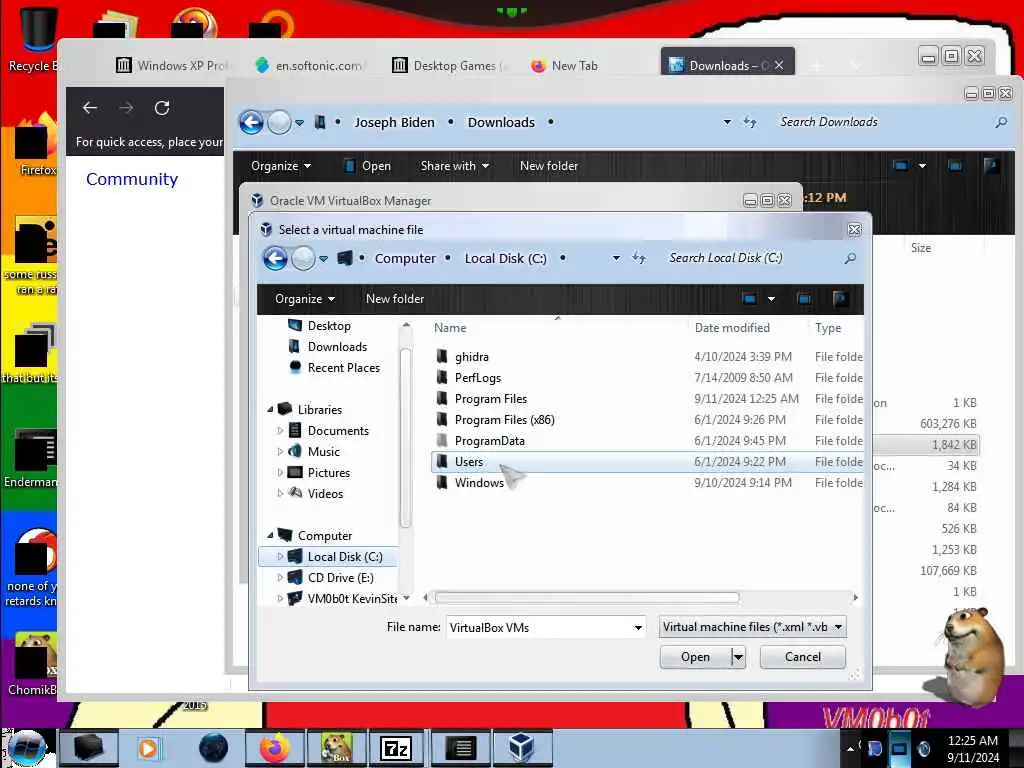The height and width of the screenshot is (768, 1024).
Task: Switch to the Windows XP browser tab
Action: coord(172,65)
